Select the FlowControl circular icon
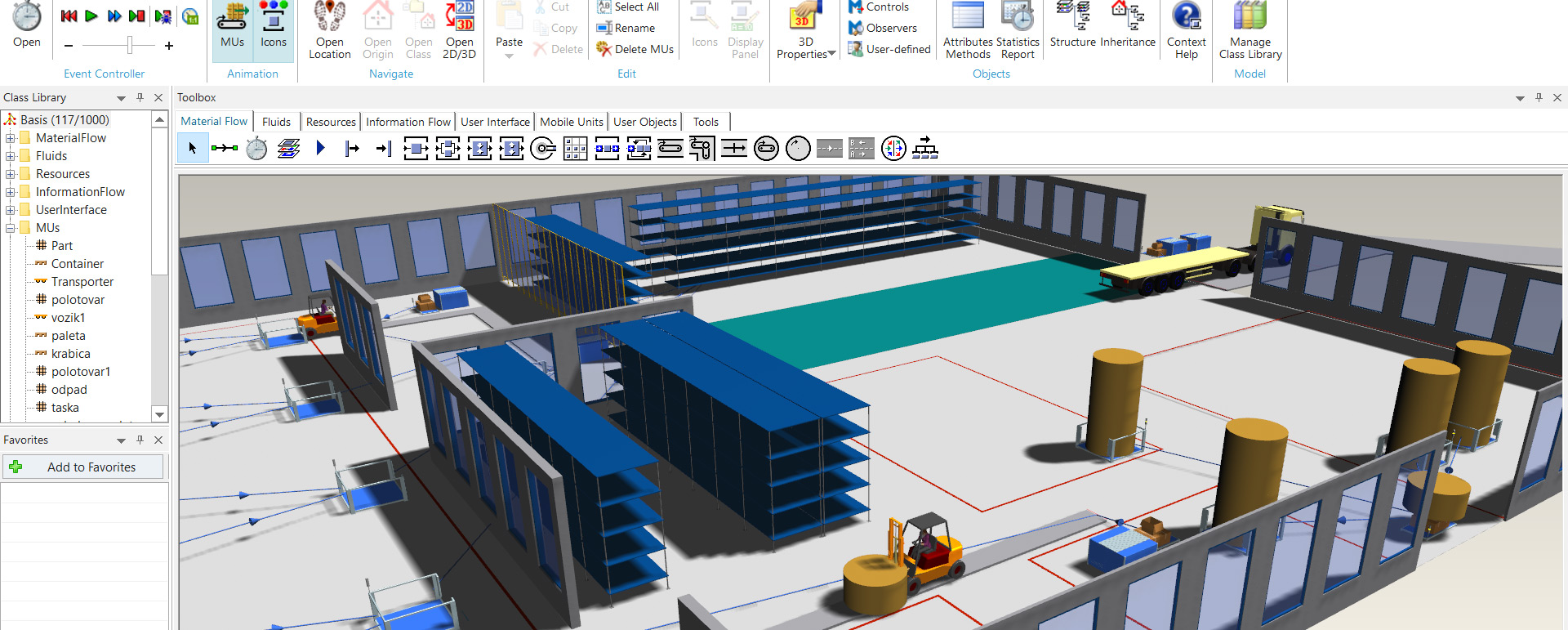The width and height of the screenshot is (1568, 630). pyautogui.click(x=893, y=148)
